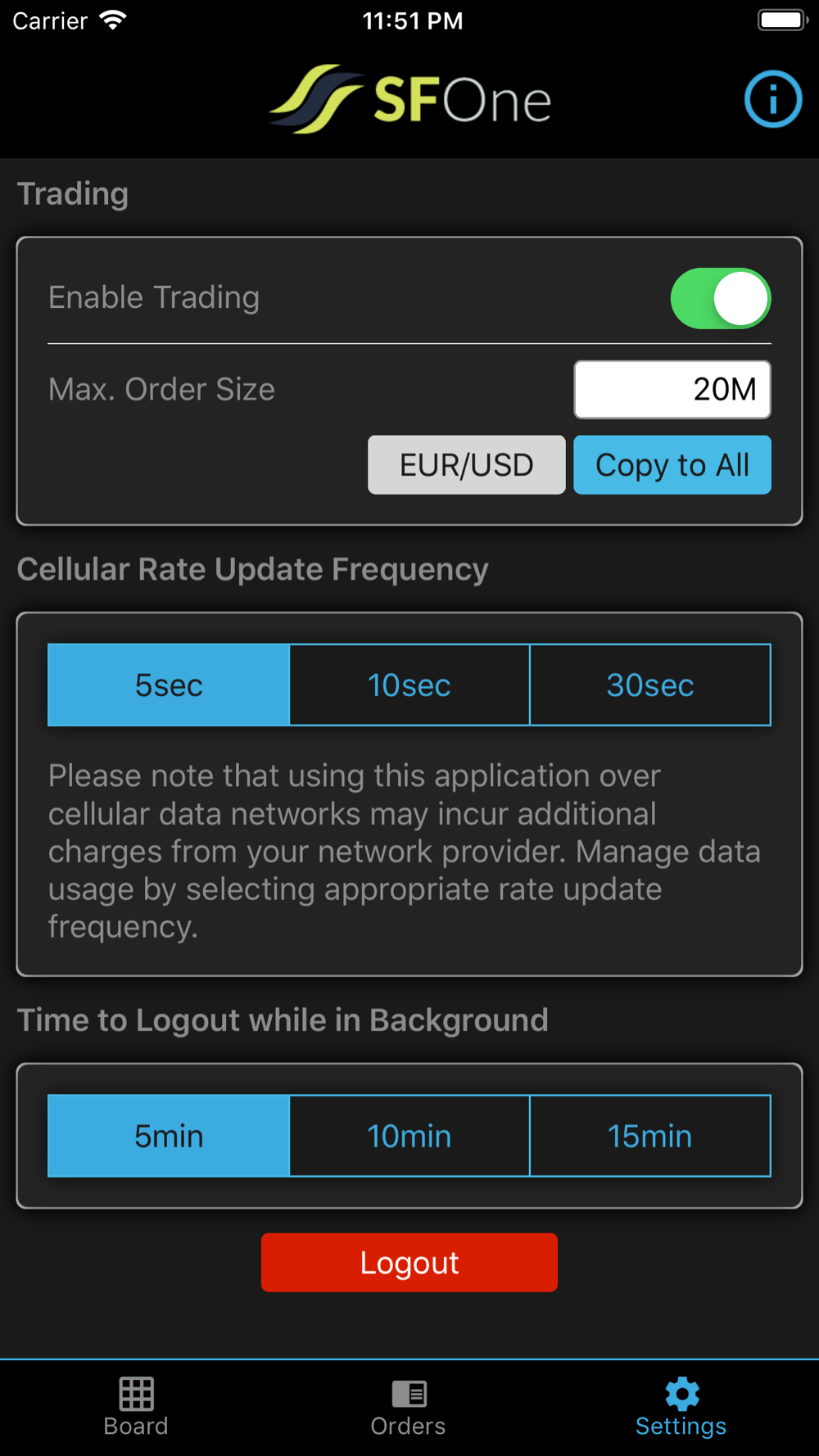Select the Settings gear icon
Image resolution: width=819 pixels, height=1456 pixels.
pos(681,1393)
